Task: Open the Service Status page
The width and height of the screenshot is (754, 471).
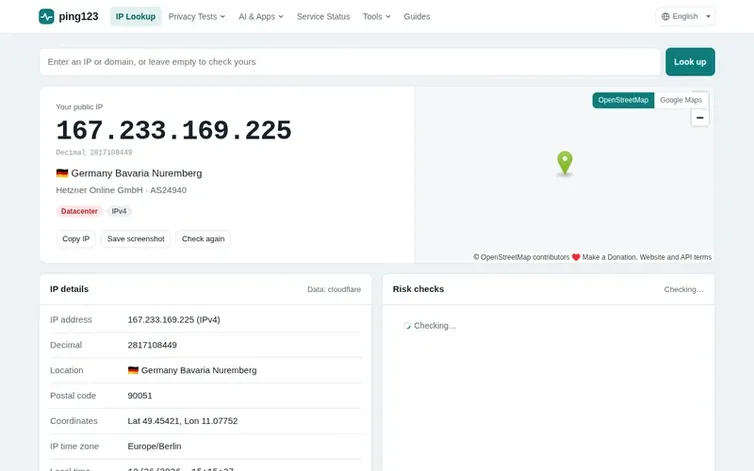Action: pyautogui.click(x=323, y=16)
